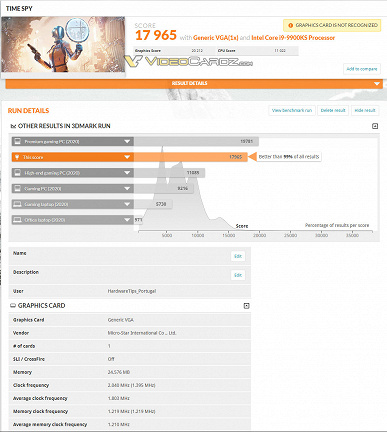Click the warning icon in graphics card notice
The height and width of the screenshot is (432, 387).
tap(290, 25)
